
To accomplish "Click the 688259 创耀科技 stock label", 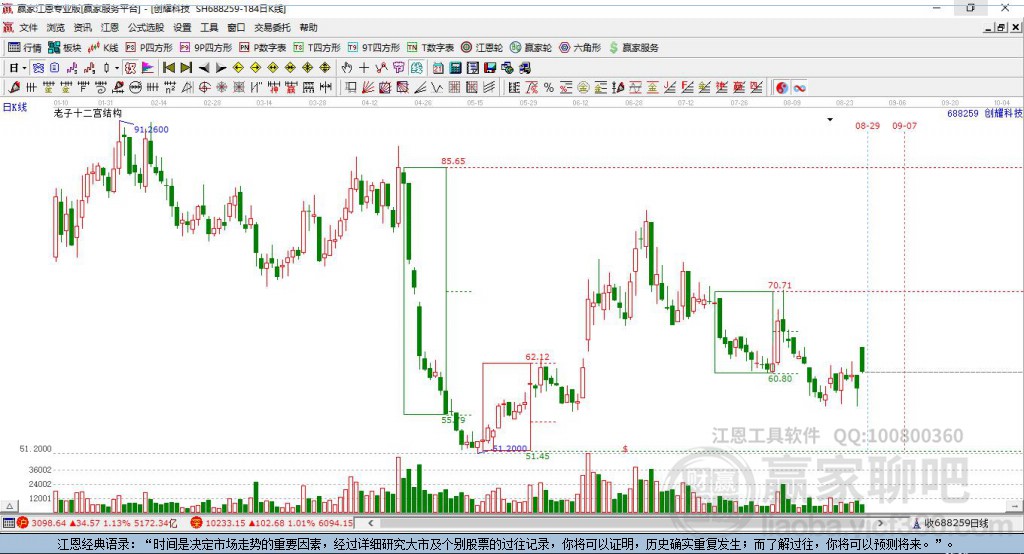I will coord(984,114).
